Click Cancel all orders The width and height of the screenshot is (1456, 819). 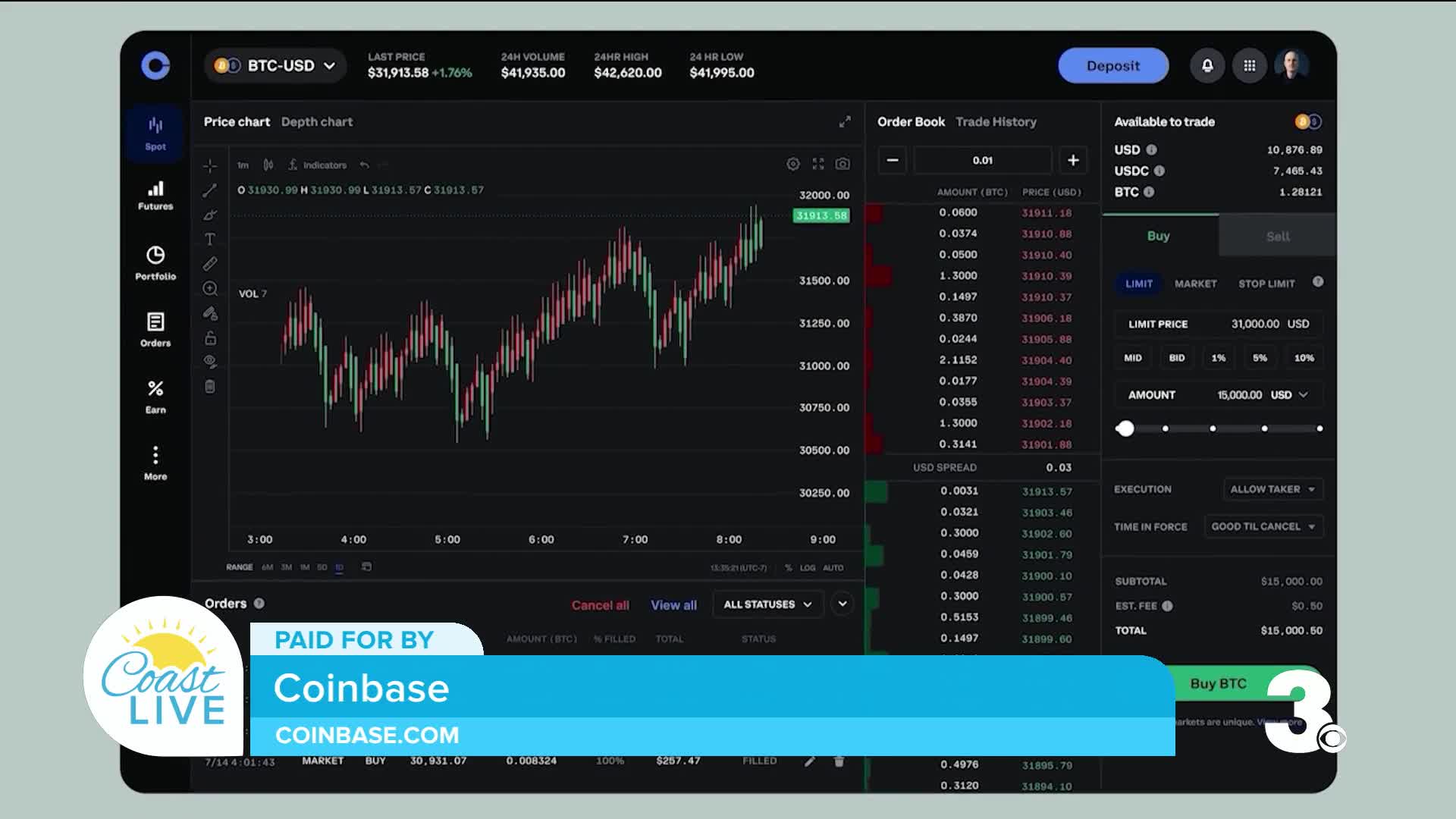(601, 604)
